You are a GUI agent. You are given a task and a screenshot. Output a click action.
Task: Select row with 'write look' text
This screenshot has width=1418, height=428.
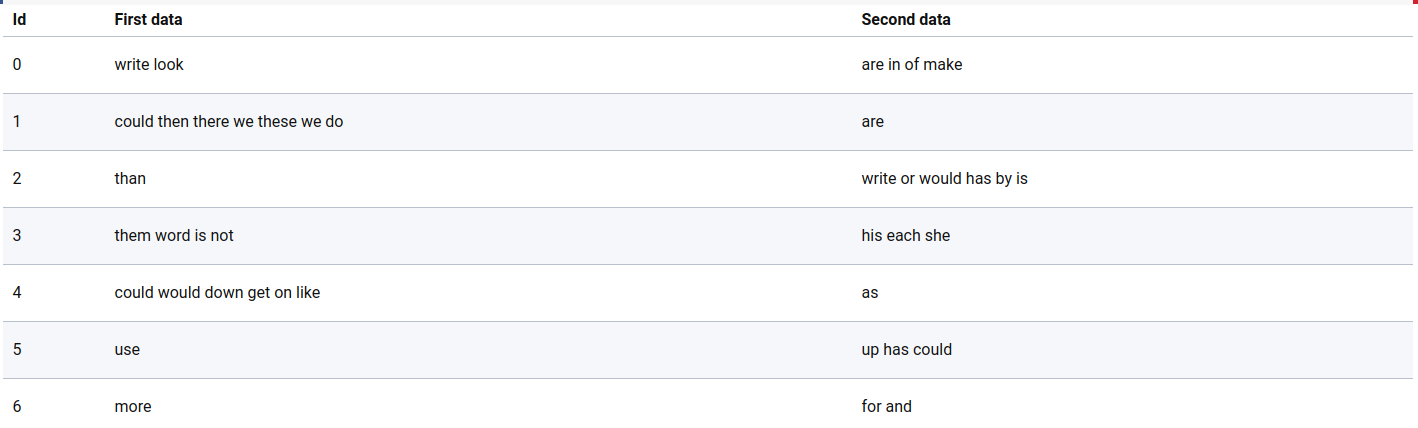tap(708, 65)
